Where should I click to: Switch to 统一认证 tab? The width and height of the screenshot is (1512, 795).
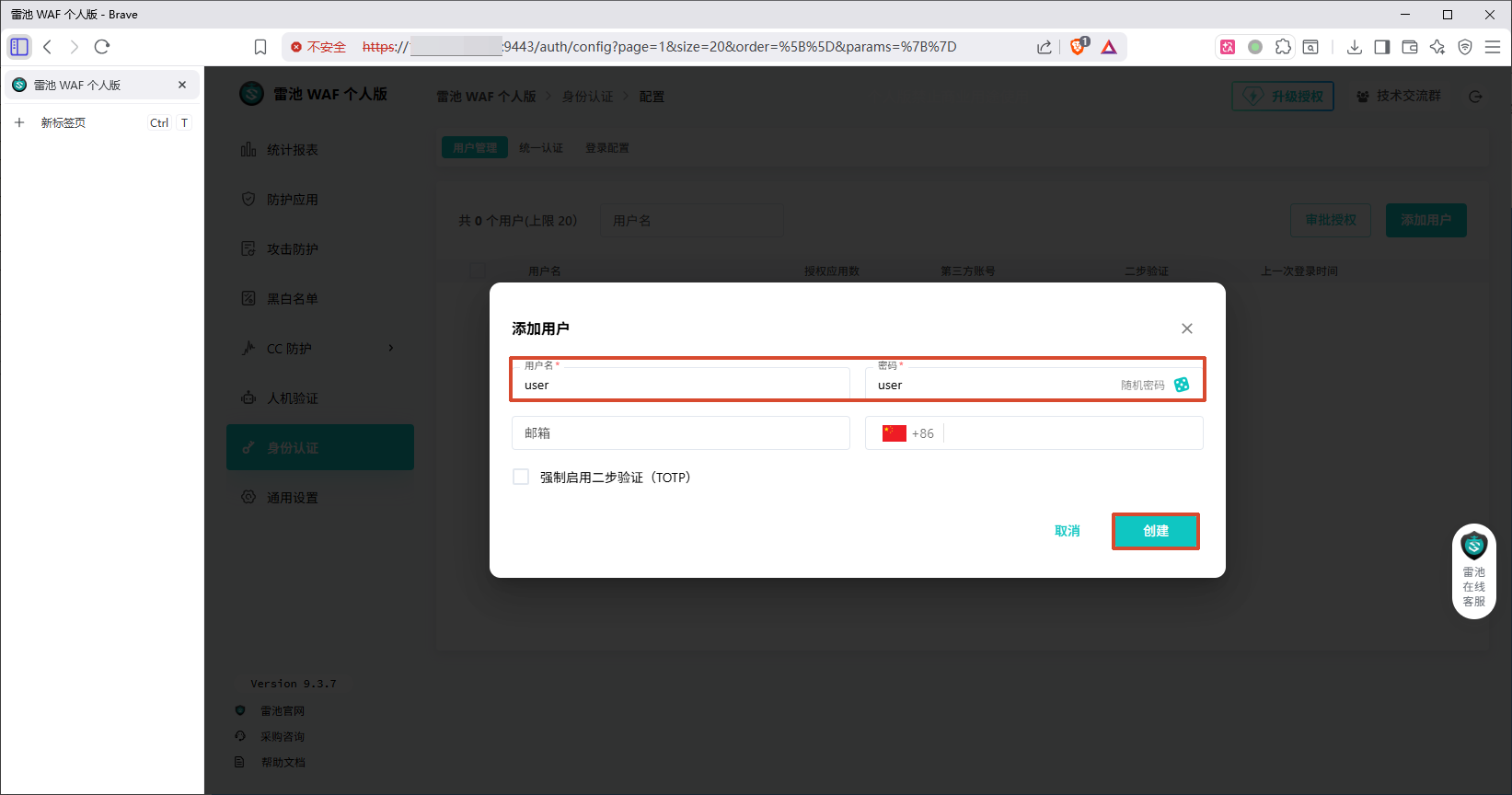coord(541,147)
